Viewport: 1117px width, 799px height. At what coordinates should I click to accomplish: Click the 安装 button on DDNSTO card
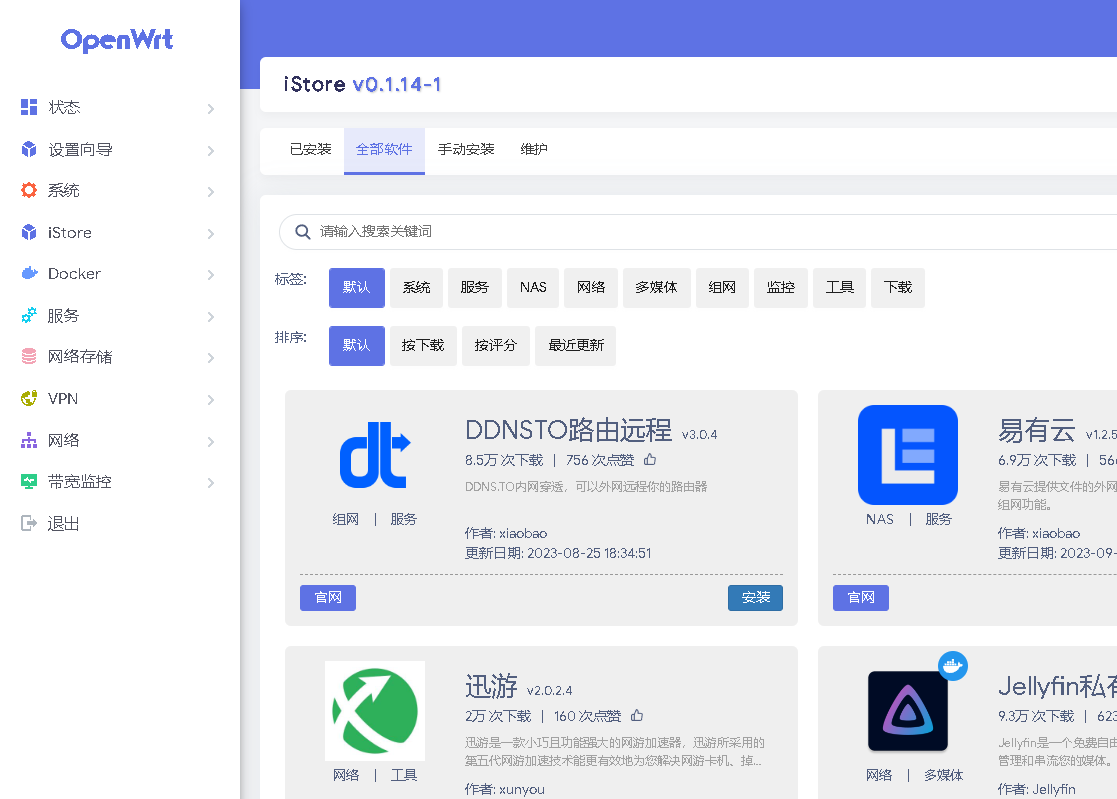point(755,597)
